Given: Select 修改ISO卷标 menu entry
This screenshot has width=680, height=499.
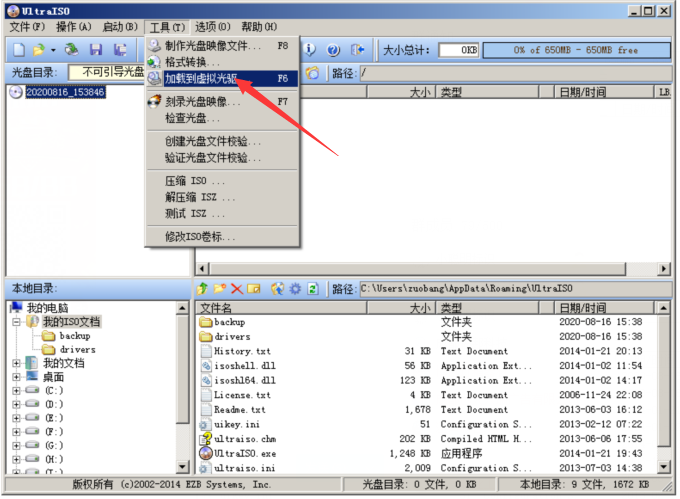Looking at the screenshot, I should click(x=223, y=237).
